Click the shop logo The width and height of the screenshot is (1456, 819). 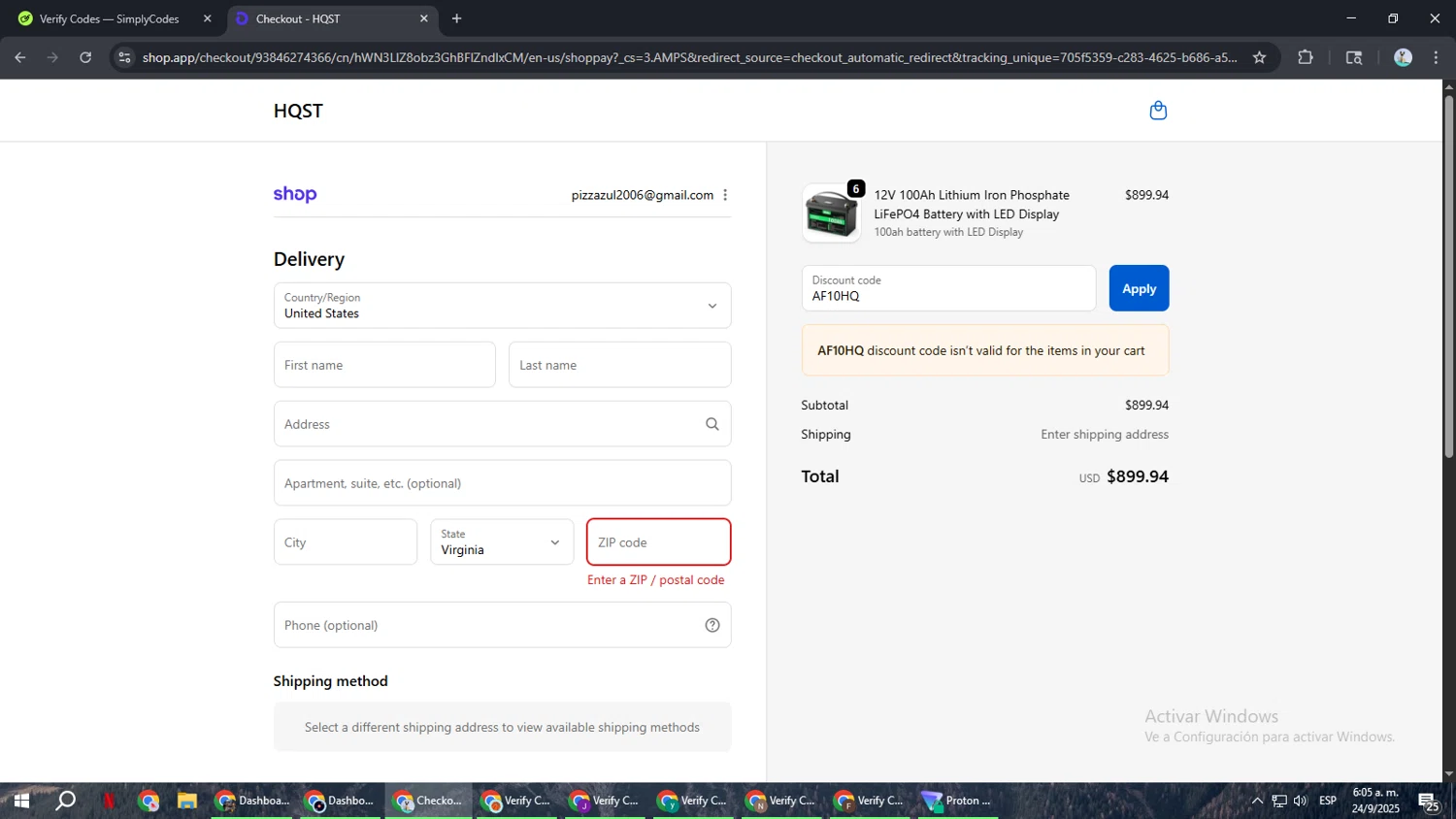point(295,194)
